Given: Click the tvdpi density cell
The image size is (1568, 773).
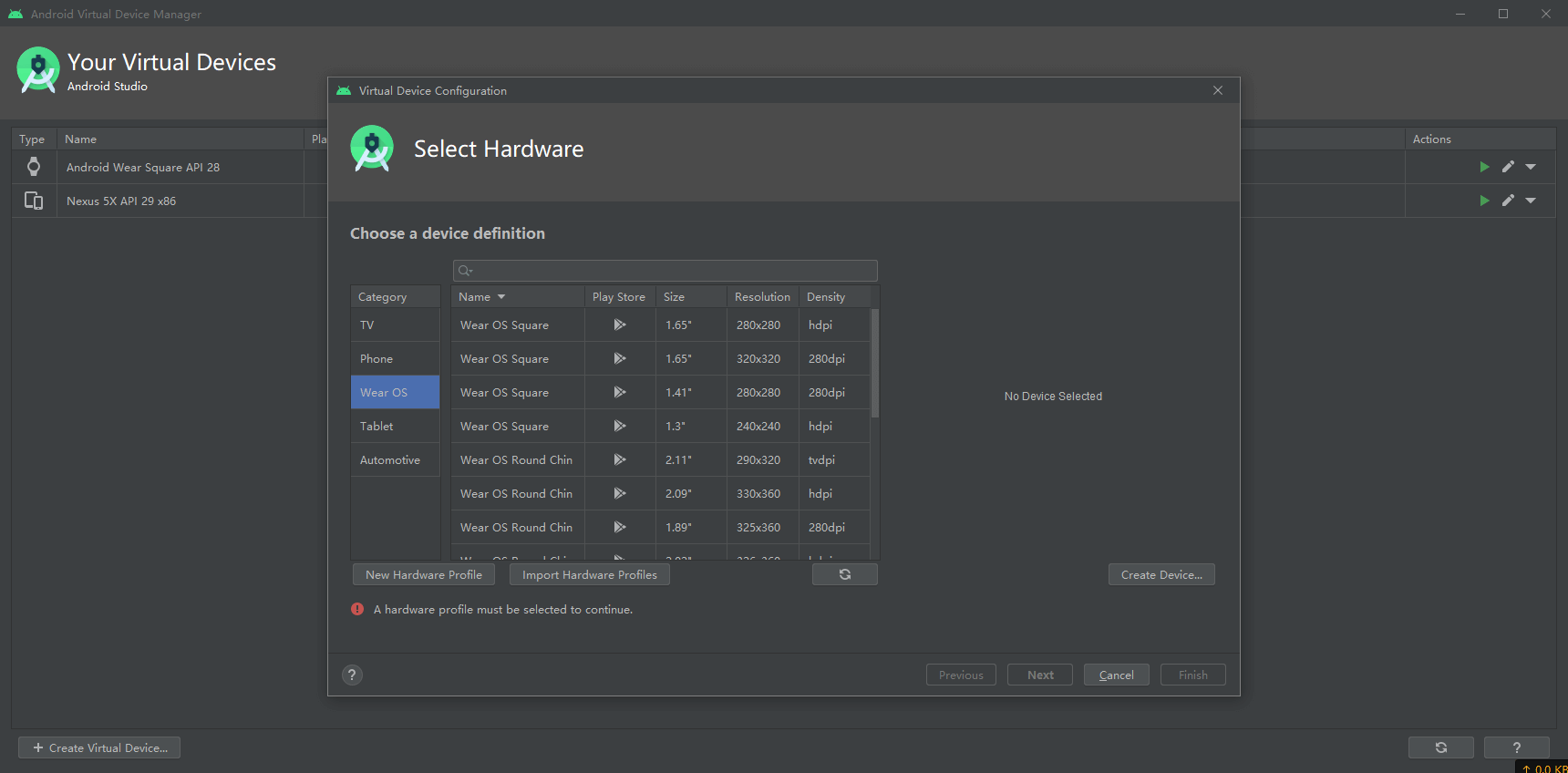Looking at the screenshot, I should [x=834, y=459].
